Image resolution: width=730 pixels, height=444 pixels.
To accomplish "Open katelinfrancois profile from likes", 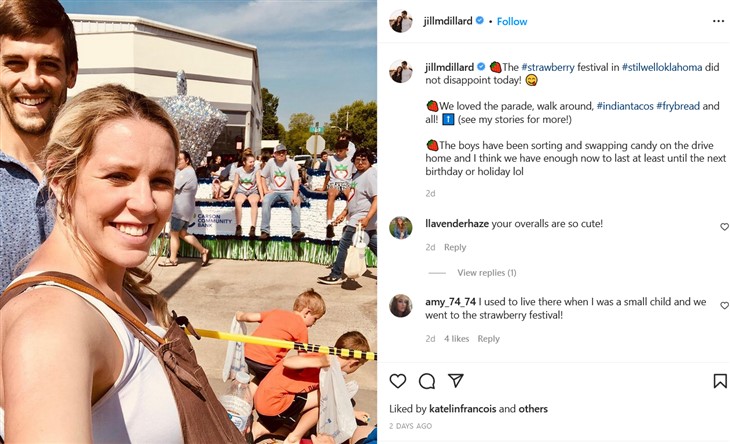I will 462,409.
